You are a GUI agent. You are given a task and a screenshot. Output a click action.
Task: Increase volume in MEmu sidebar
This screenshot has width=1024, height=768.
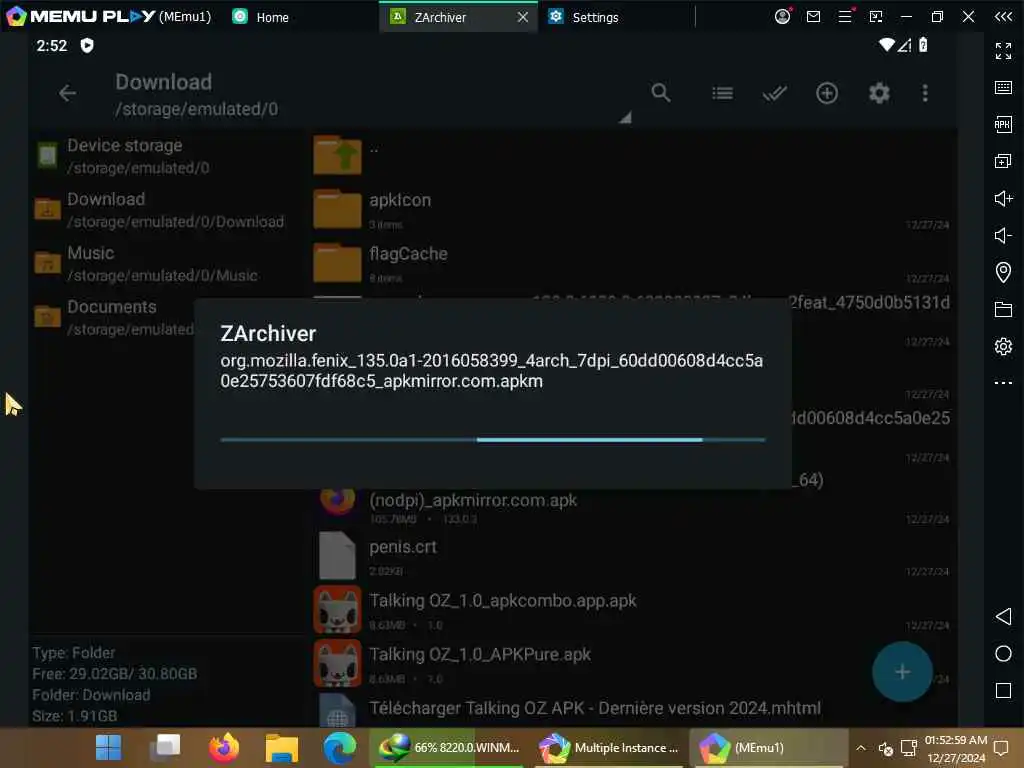tap(1003, 199)
